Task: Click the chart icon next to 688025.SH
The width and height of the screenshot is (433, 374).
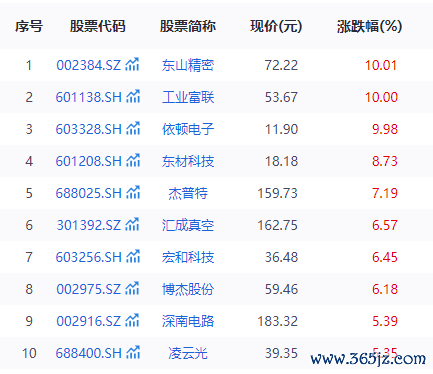Action: coord(133,192)
